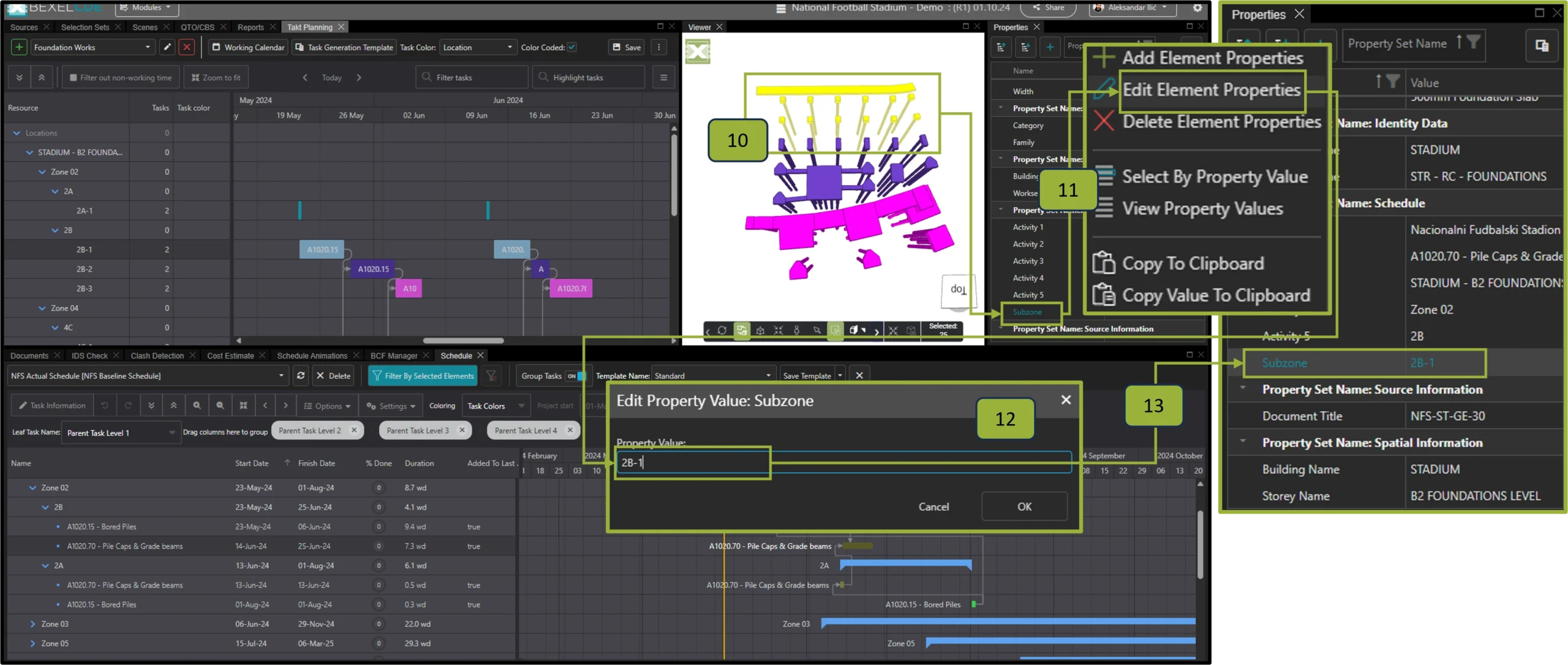Move Gantt timeline backward

click(265, 406)
